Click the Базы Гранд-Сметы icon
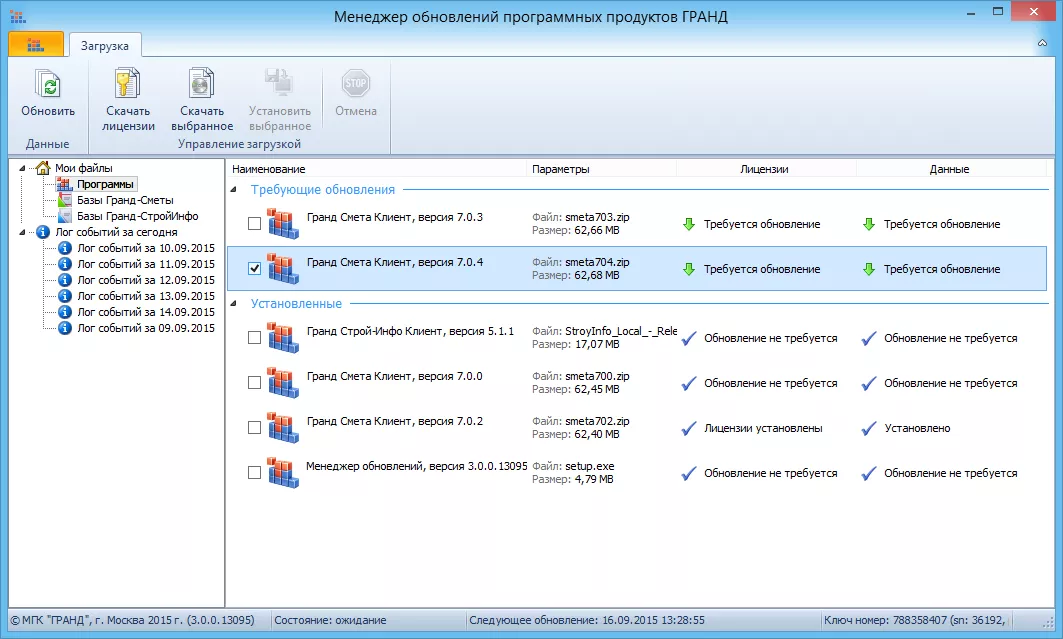 (64, 200)
